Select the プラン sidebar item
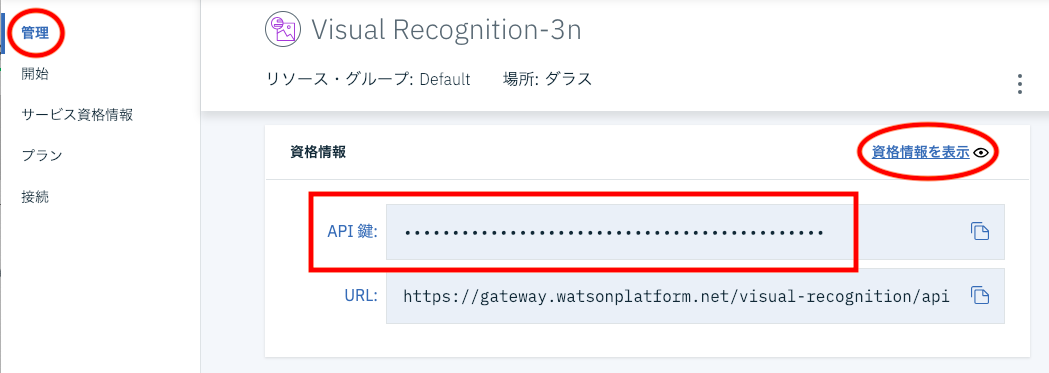This screenshot has width=1049, height=373. [x=41, y=156]
